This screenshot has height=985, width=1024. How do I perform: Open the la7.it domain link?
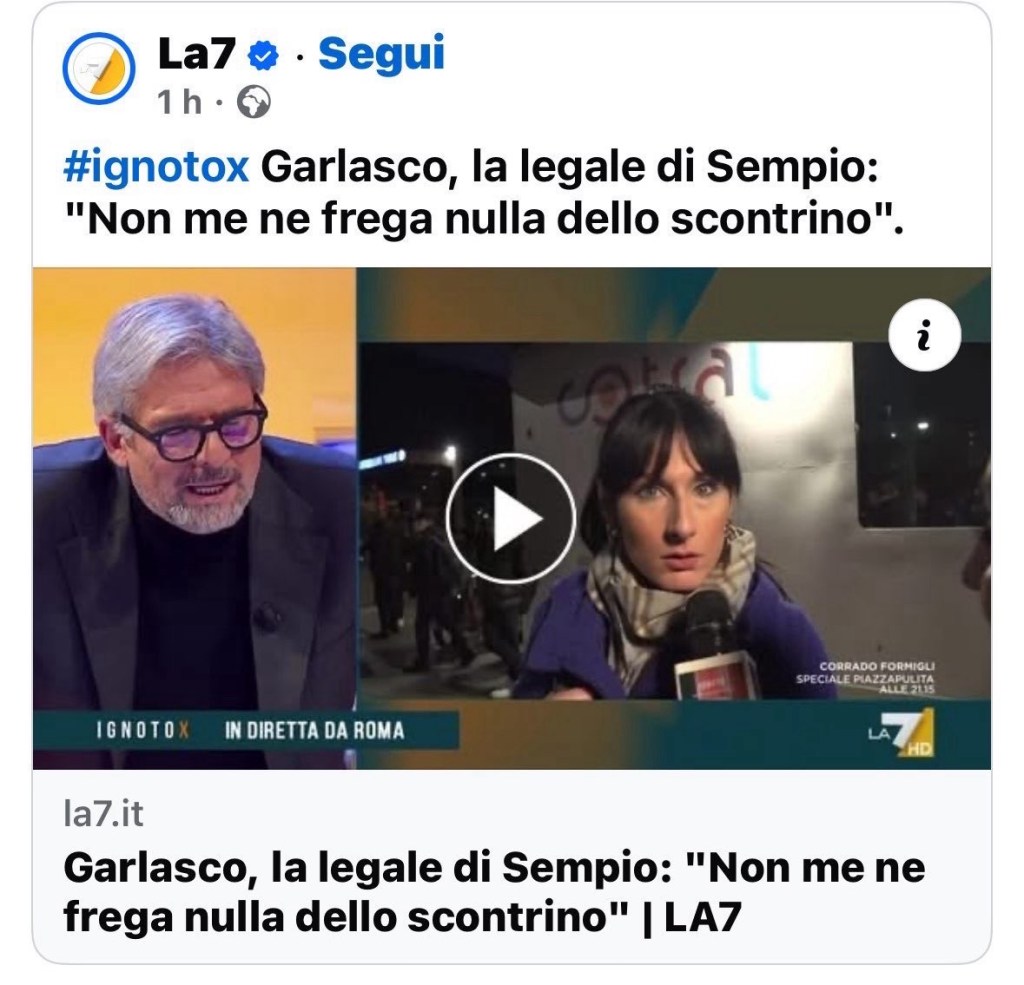[103, 814]
